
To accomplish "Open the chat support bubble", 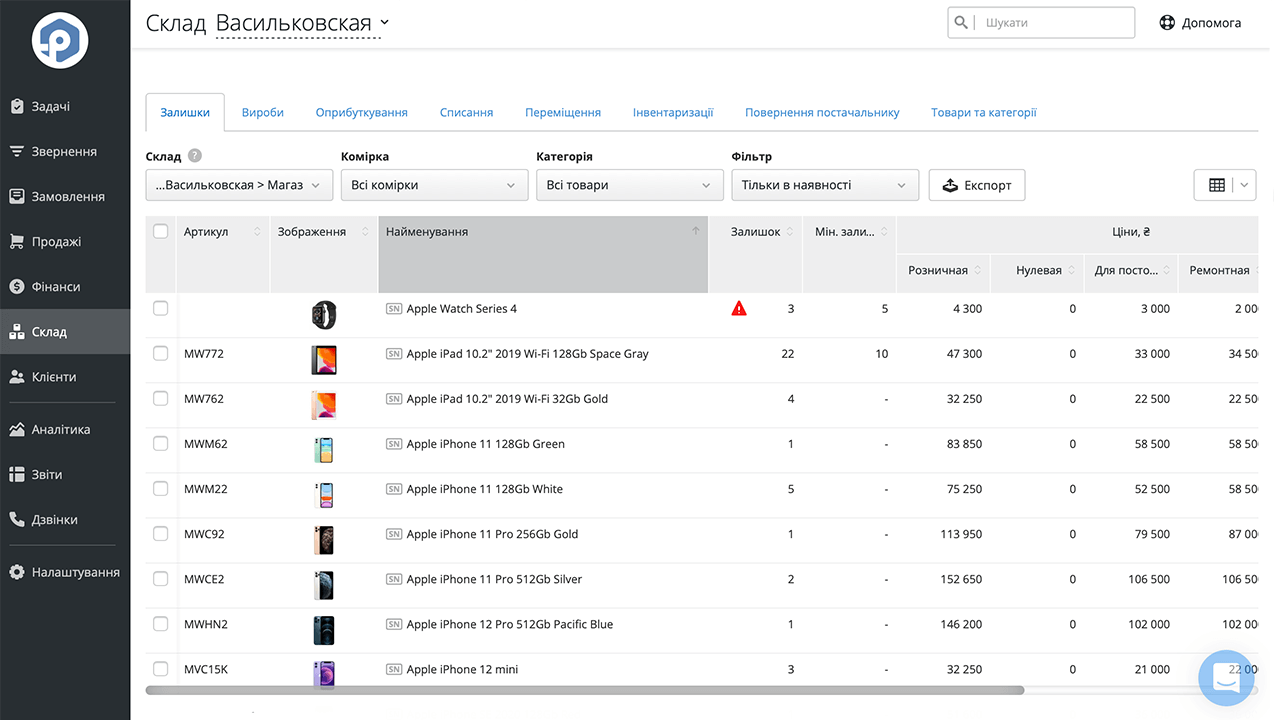I will click(x=1226, y=678).
